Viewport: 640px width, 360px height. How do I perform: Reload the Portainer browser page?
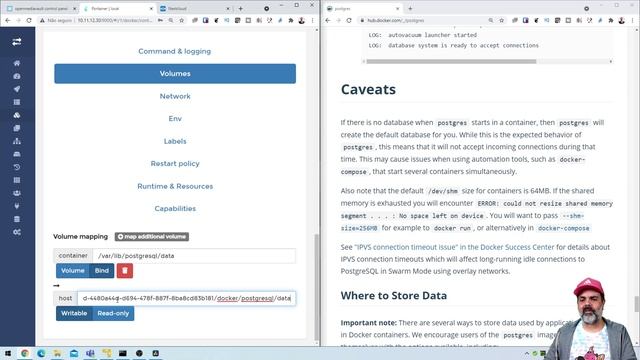point(29,20)
